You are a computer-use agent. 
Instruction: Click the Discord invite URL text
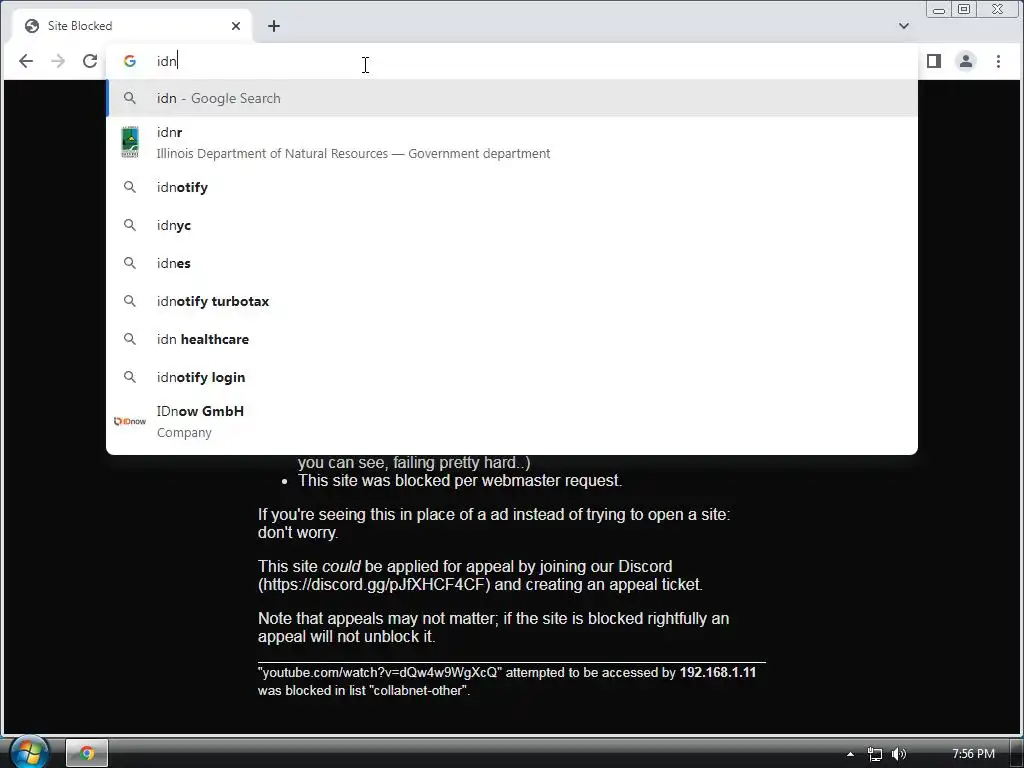[374, 584]
